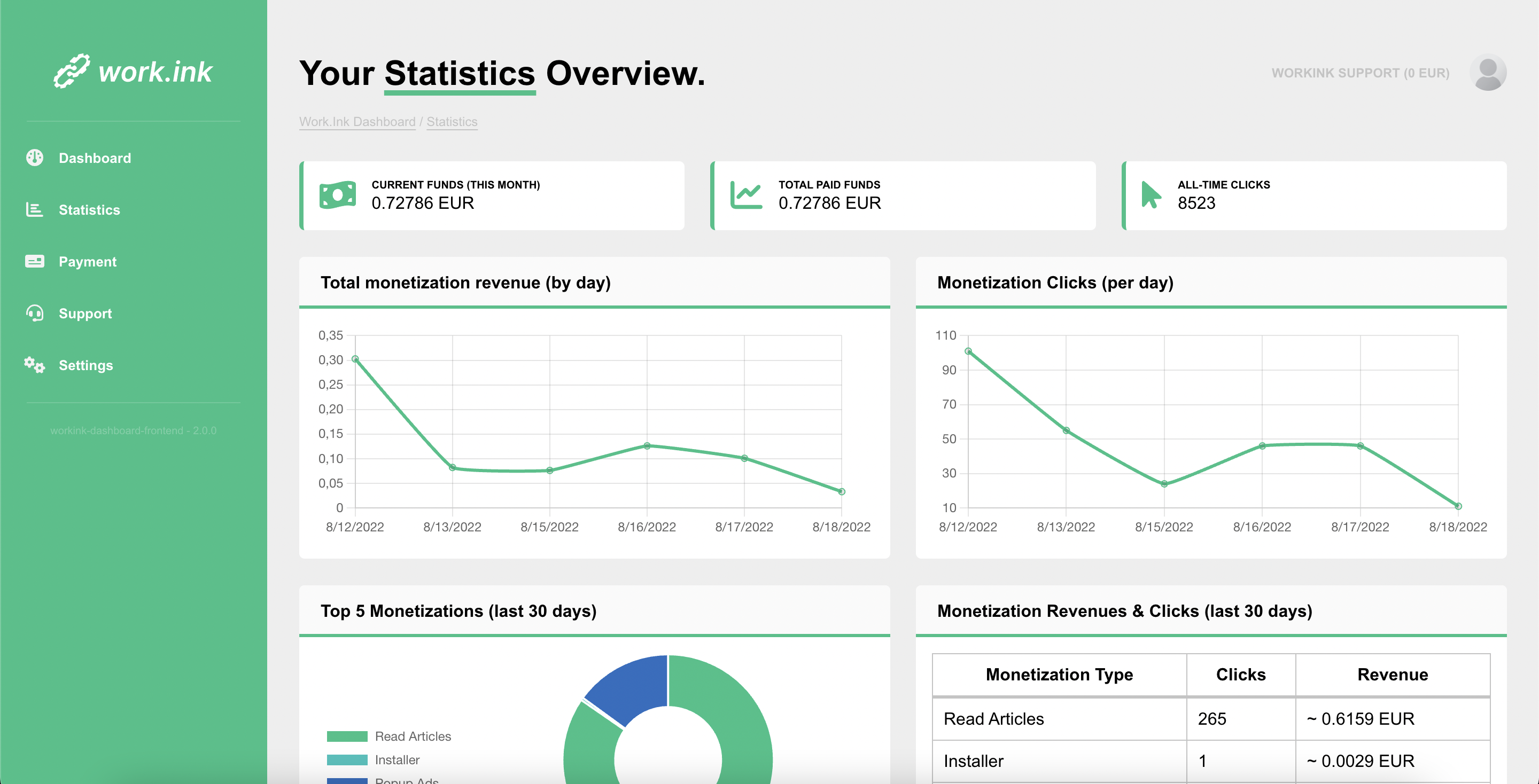Click the Installer table cell

click(1059, 762)
